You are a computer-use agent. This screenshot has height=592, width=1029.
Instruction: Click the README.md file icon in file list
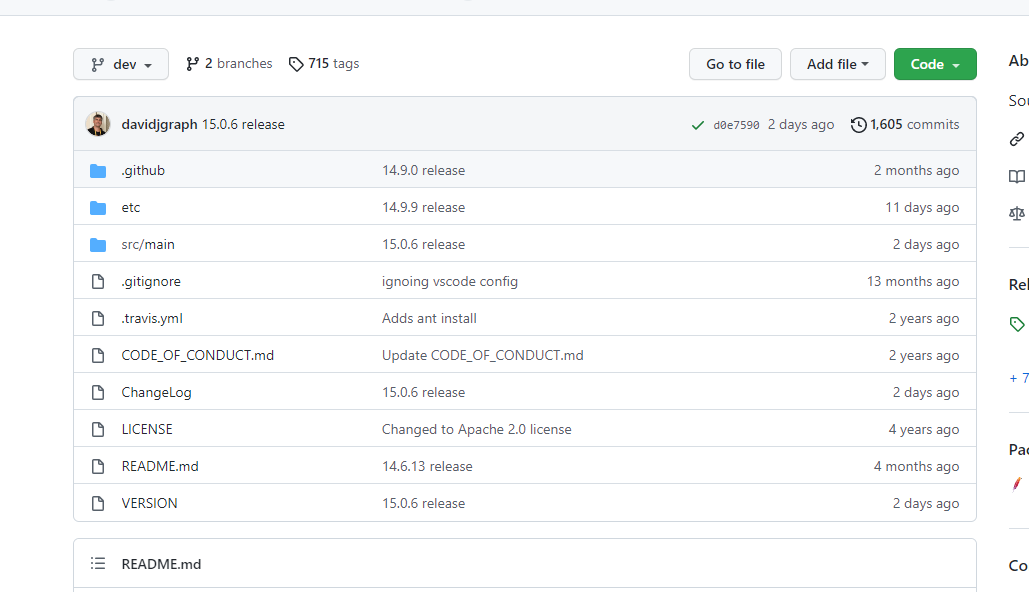[x=98, y=467]
